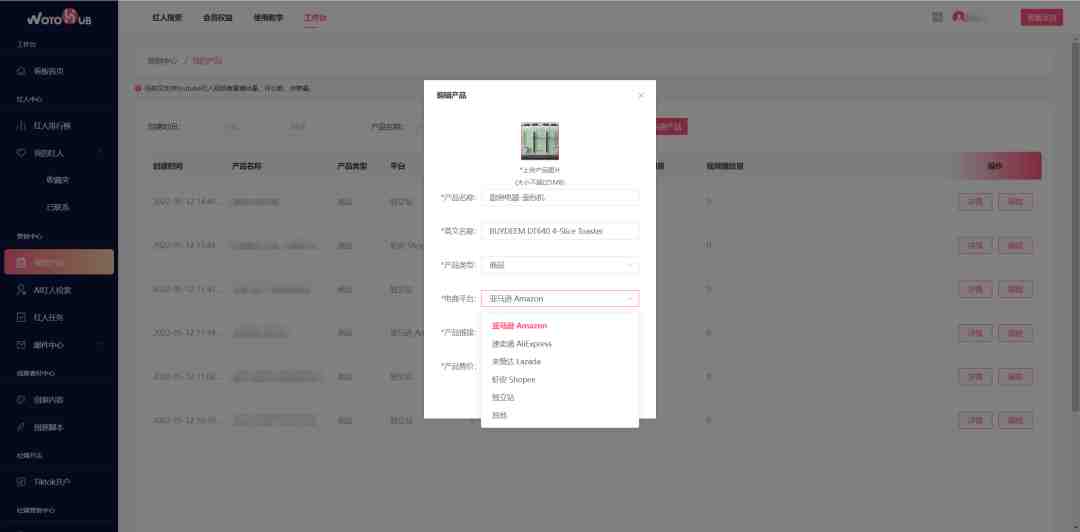
Task: Open the 视频脚本 pen icon
Action: point(21,427)
